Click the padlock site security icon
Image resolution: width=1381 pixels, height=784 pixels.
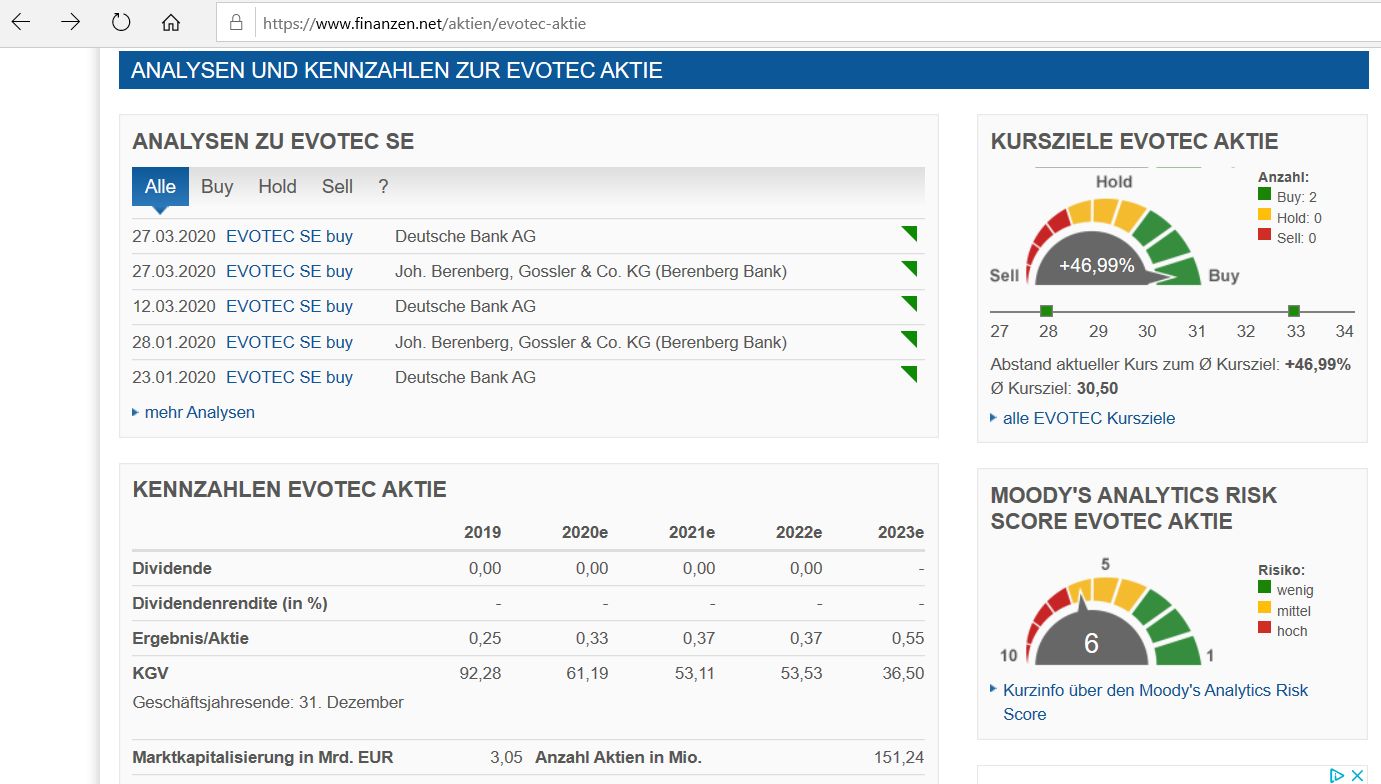[x=237, y=22]
